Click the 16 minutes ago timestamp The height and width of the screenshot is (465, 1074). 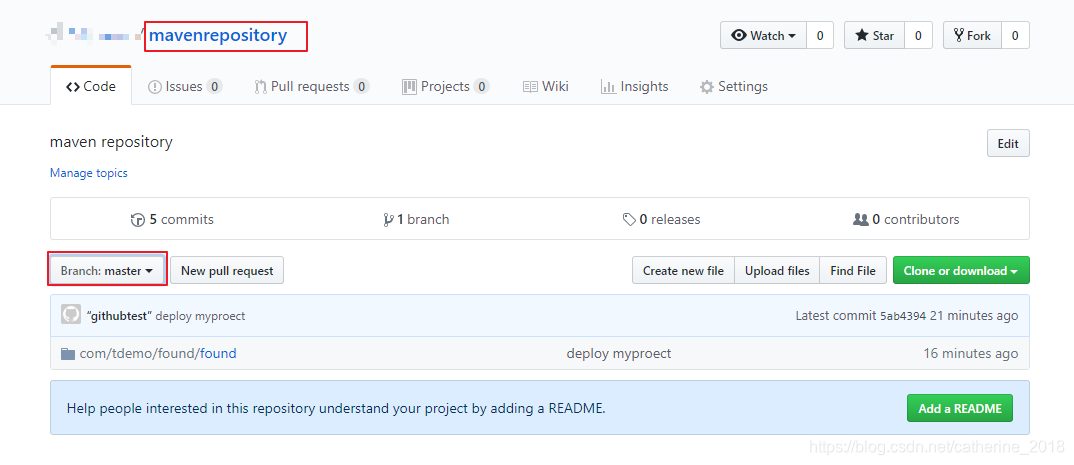point(971,353)
